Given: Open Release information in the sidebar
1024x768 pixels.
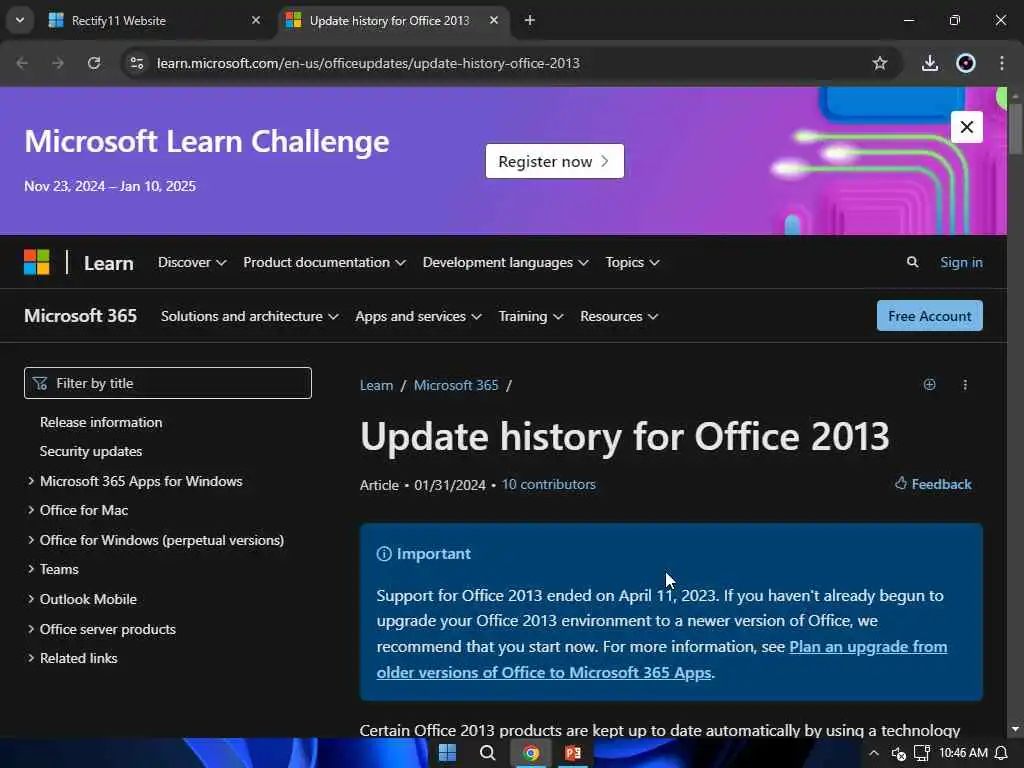Looking at the screenshot, I should coord(101,423).
